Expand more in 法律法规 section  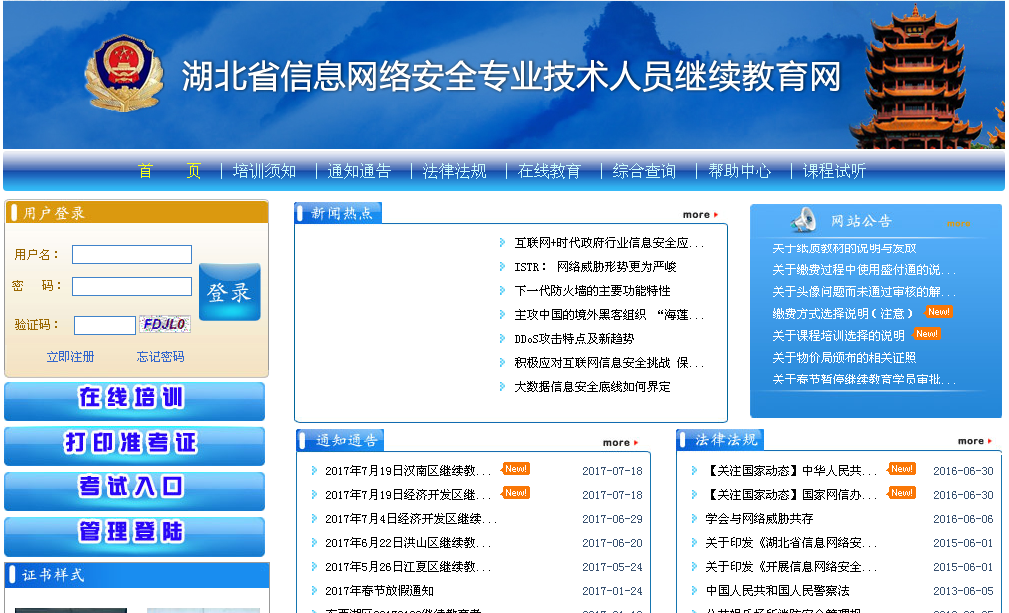[974, 441]
